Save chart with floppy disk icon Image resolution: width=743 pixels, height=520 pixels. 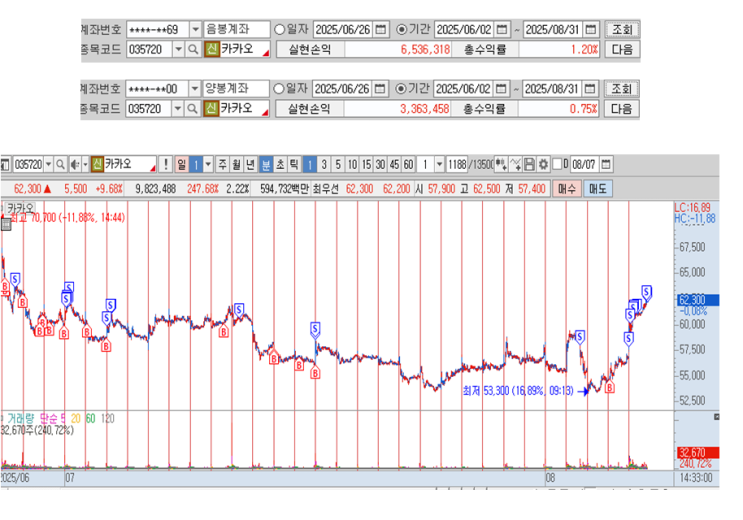(x=529, y=164)
